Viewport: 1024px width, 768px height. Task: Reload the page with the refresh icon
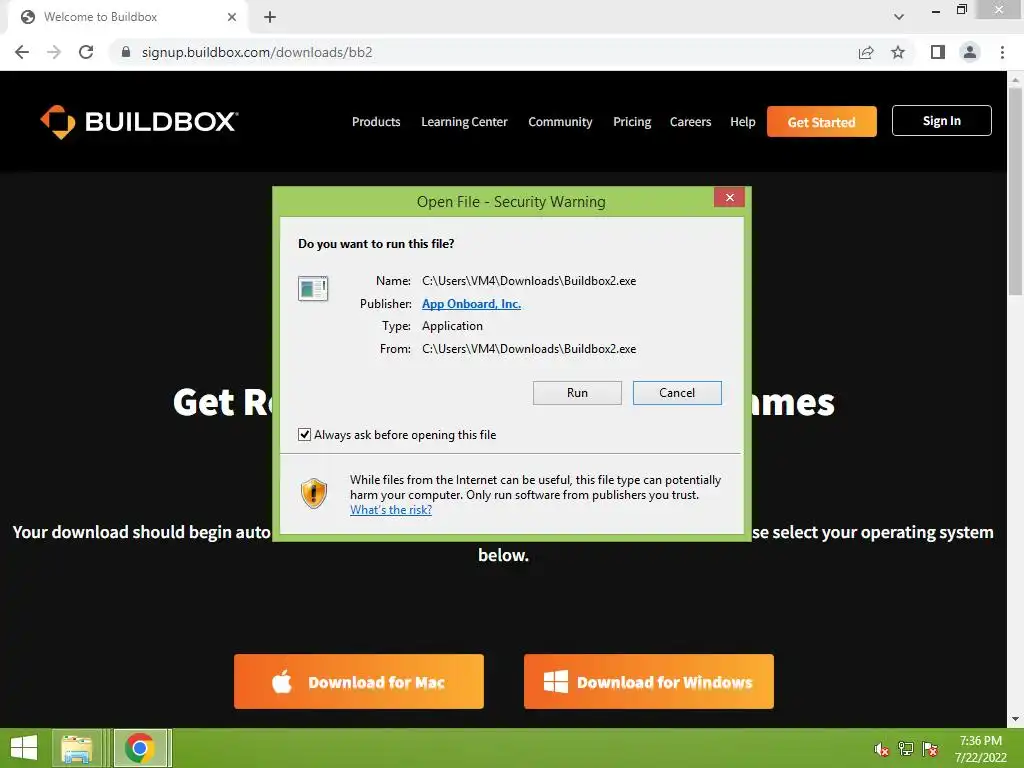(x=86, y=52)
